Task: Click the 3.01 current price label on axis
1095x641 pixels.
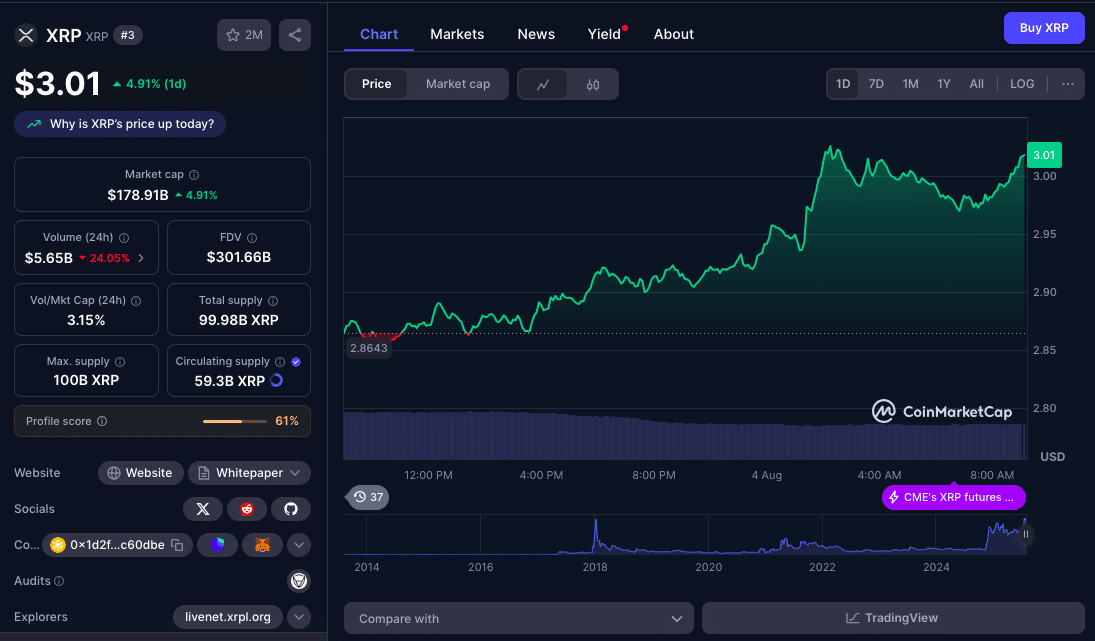Action: (x=1044, y=155)
